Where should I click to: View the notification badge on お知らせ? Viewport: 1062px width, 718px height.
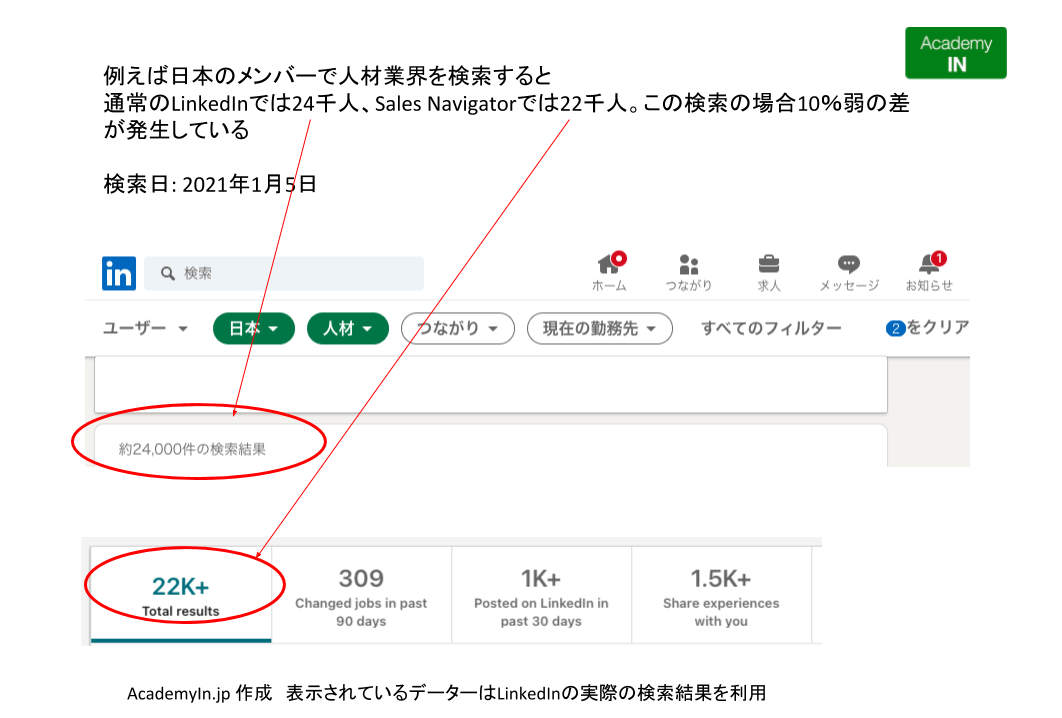(941, 257)
